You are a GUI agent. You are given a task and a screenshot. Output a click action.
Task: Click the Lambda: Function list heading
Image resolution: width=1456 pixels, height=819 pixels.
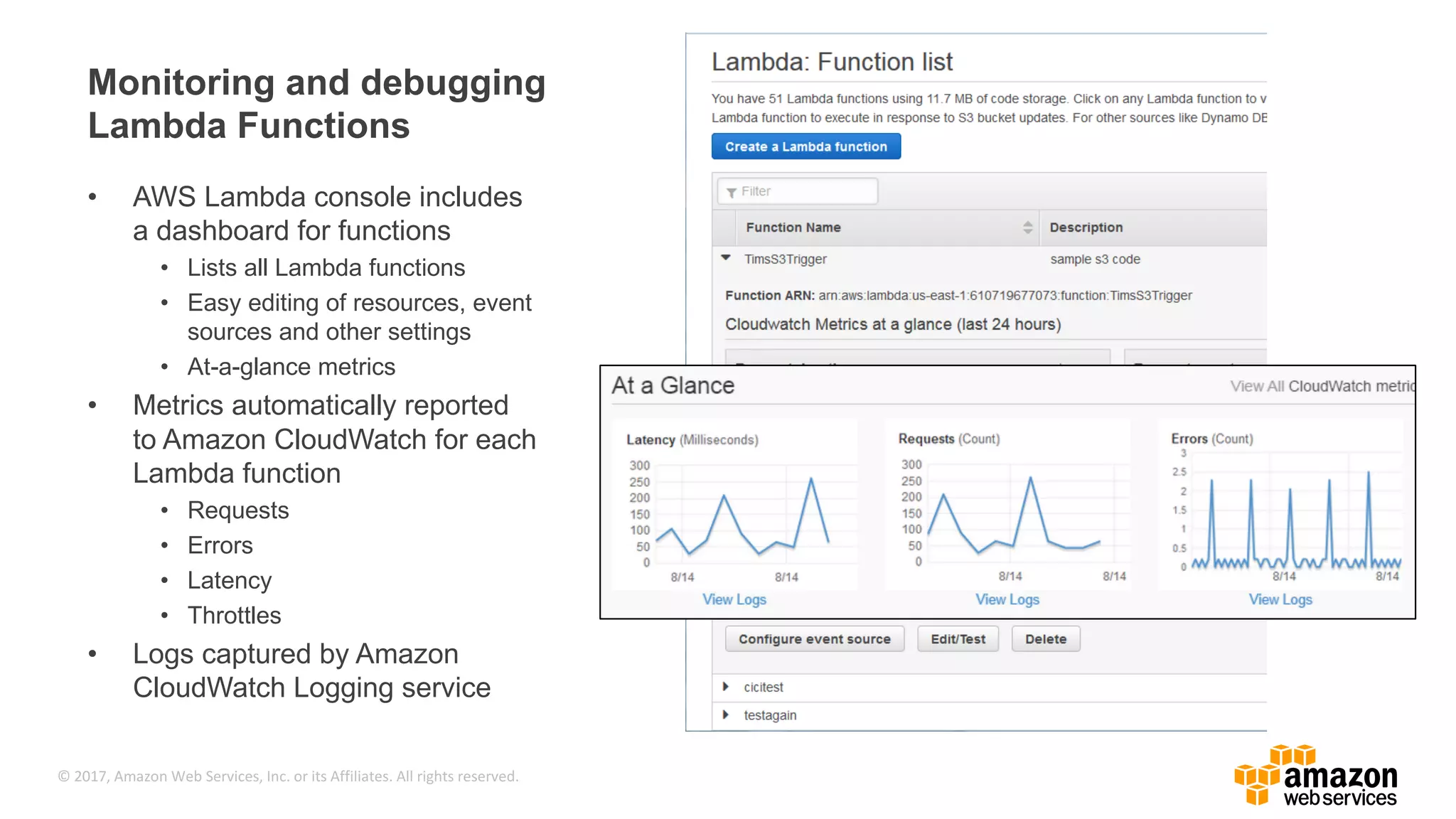coord(832,62)
